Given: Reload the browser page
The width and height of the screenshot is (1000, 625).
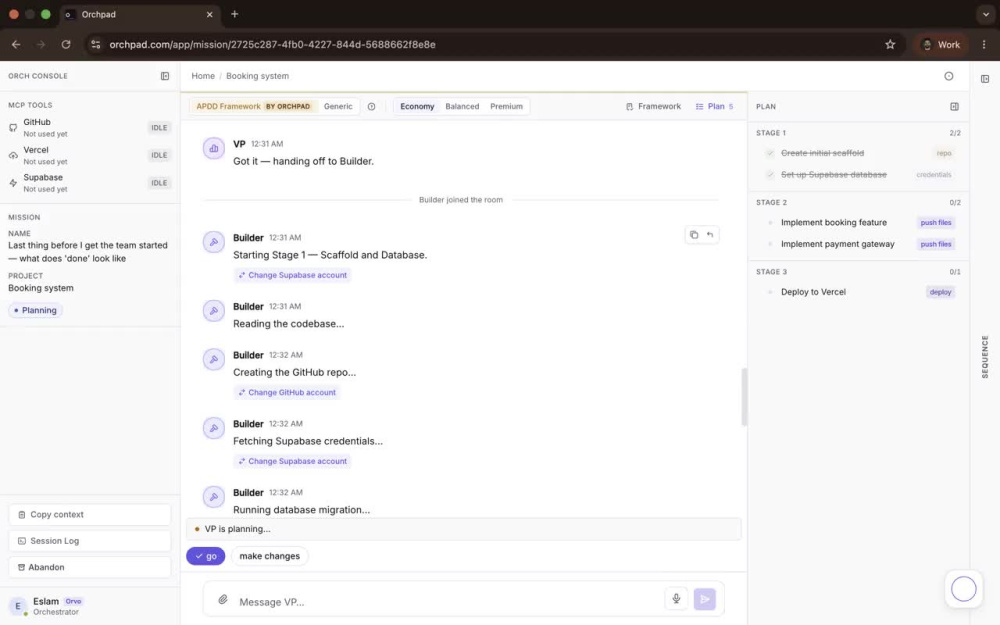Looking at the screenshot, I should (x=66, y=45).
